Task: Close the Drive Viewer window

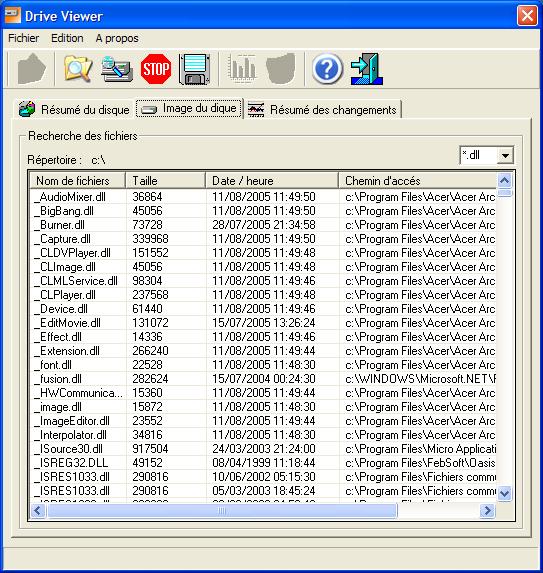Action: tap(527, 16)
